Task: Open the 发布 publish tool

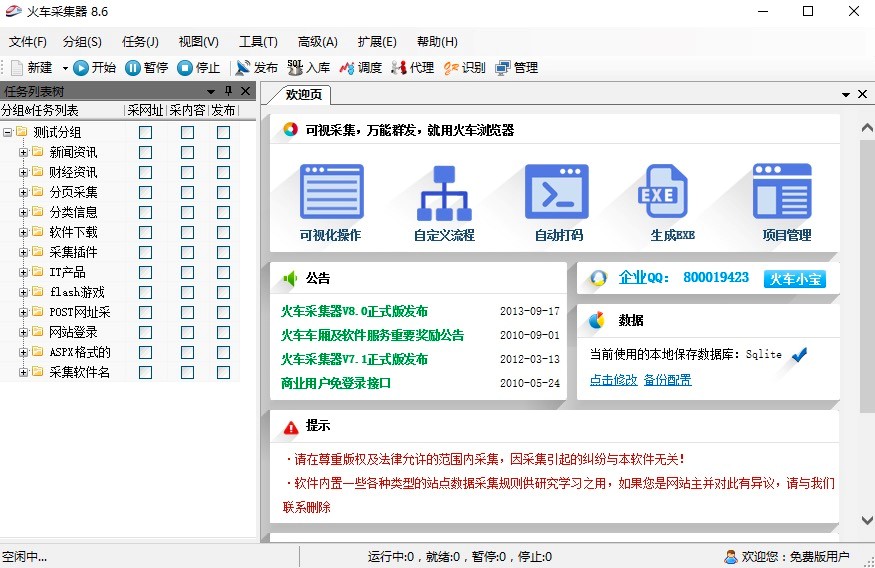Action: 256,68
